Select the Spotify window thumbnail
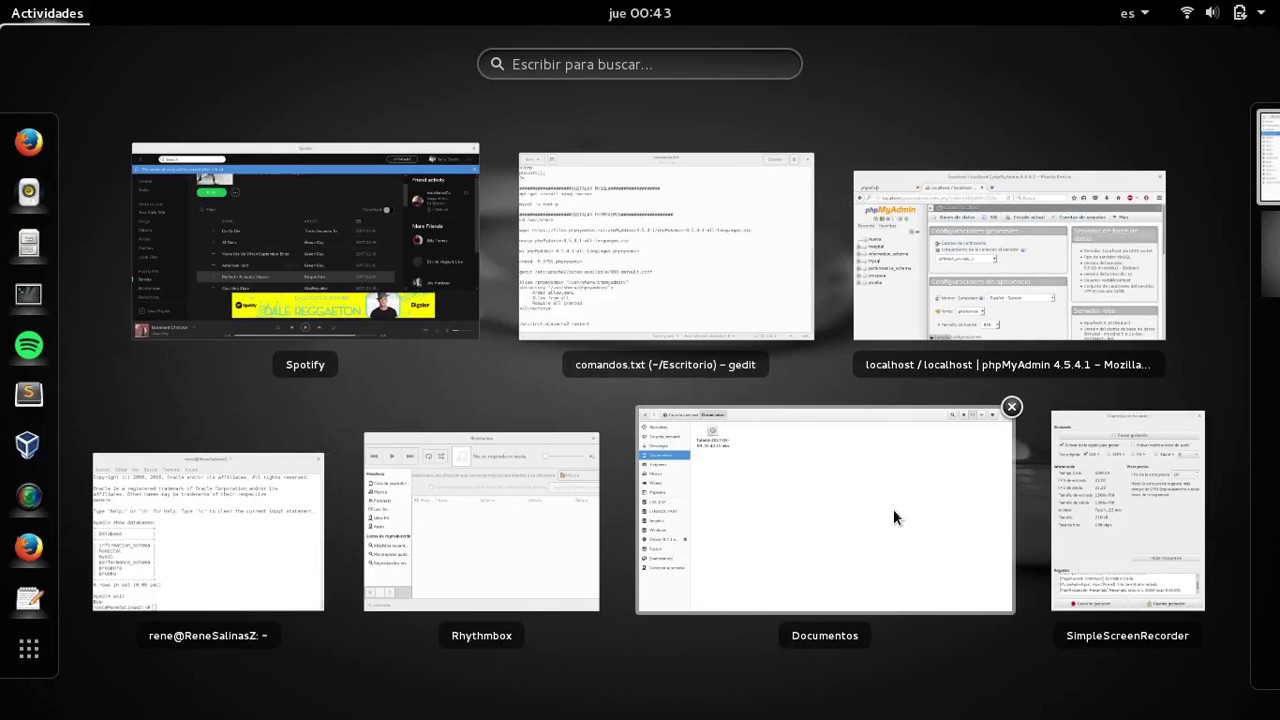 point(305,241)
